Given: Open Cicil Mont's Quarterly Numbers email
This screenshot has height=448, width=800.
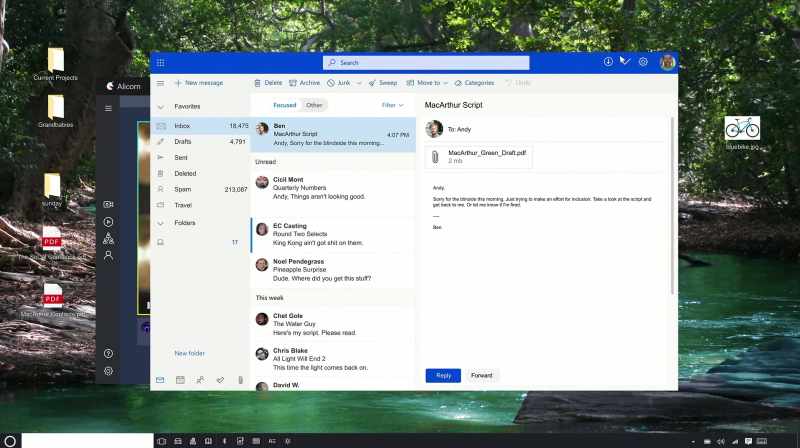Looking at the screenshot, I should click(333, 188).
